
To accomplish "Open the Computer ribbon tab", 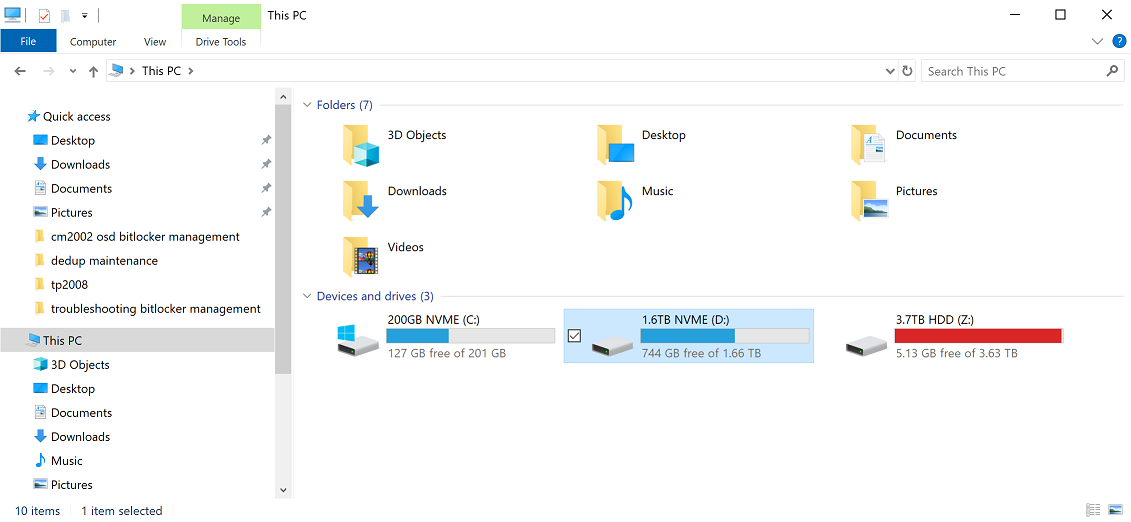I will click(x=93, y=42).
